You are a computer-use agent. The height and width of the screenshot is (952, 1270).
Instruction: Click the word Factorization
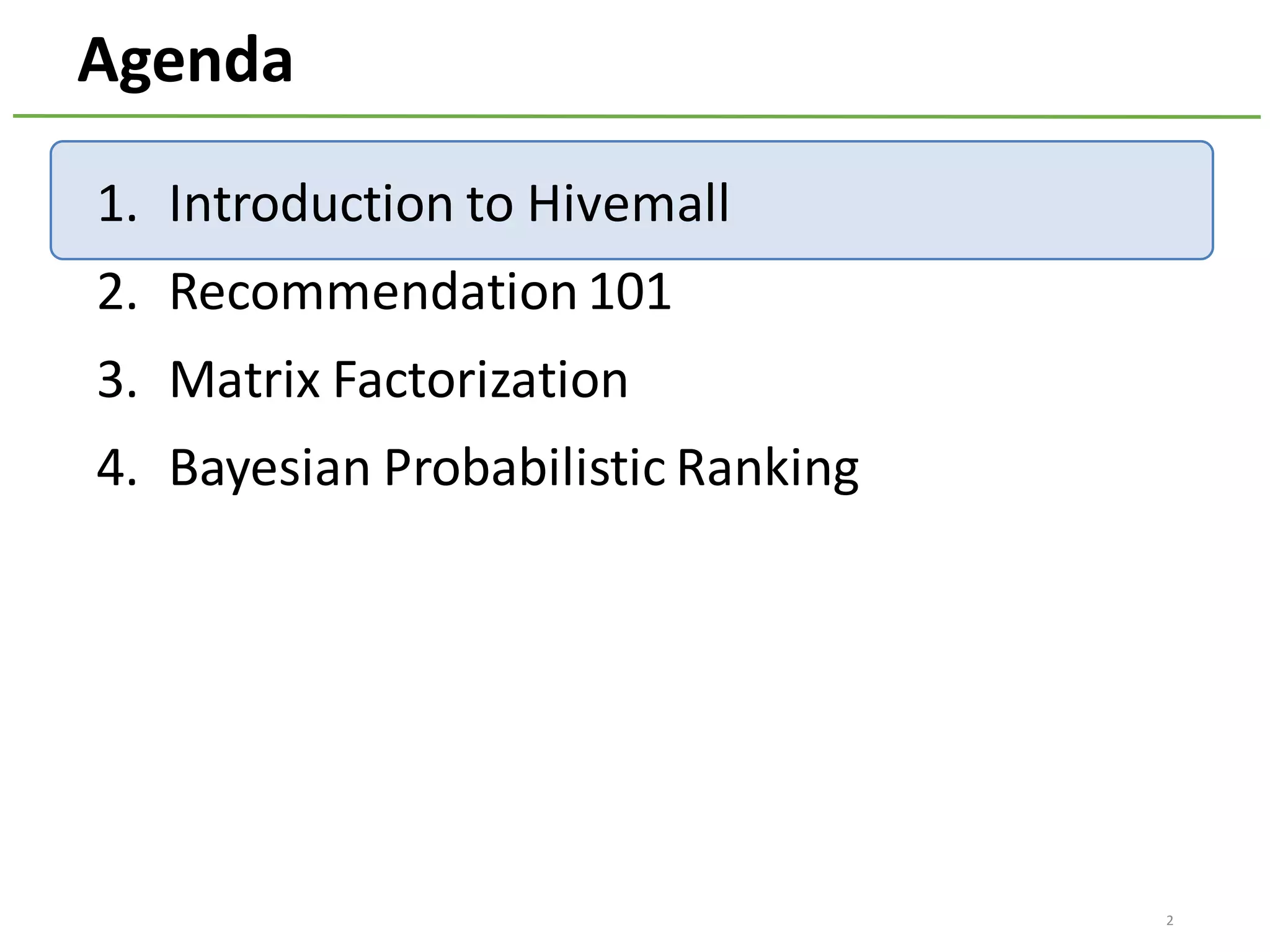click(x=481, y=379)
